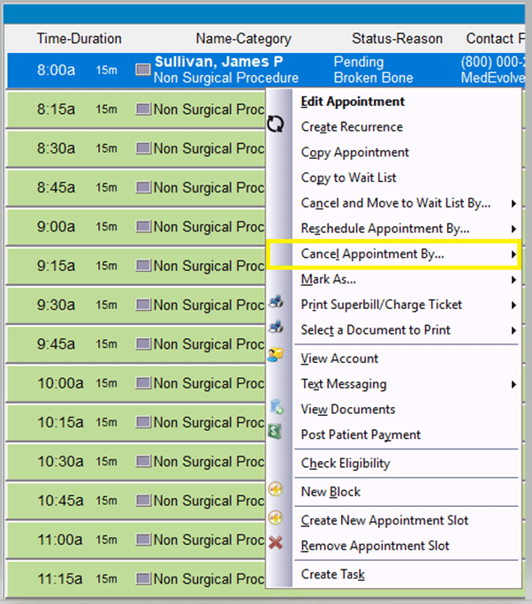Click the green dollar icon next to Post Patient Payment
Screen dimensions: 532x604
[275, 431]
